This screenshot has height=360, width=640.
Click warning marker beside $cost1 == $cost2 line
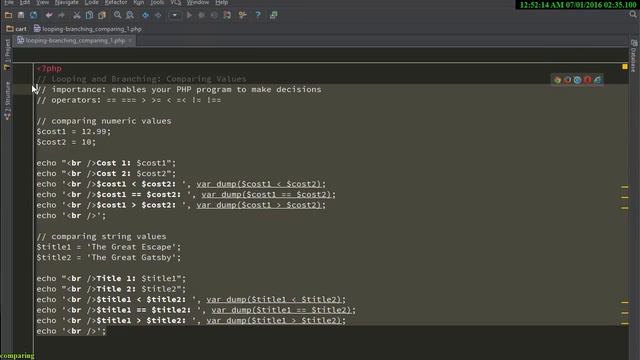pyautogui.click(x=624, y=197)
